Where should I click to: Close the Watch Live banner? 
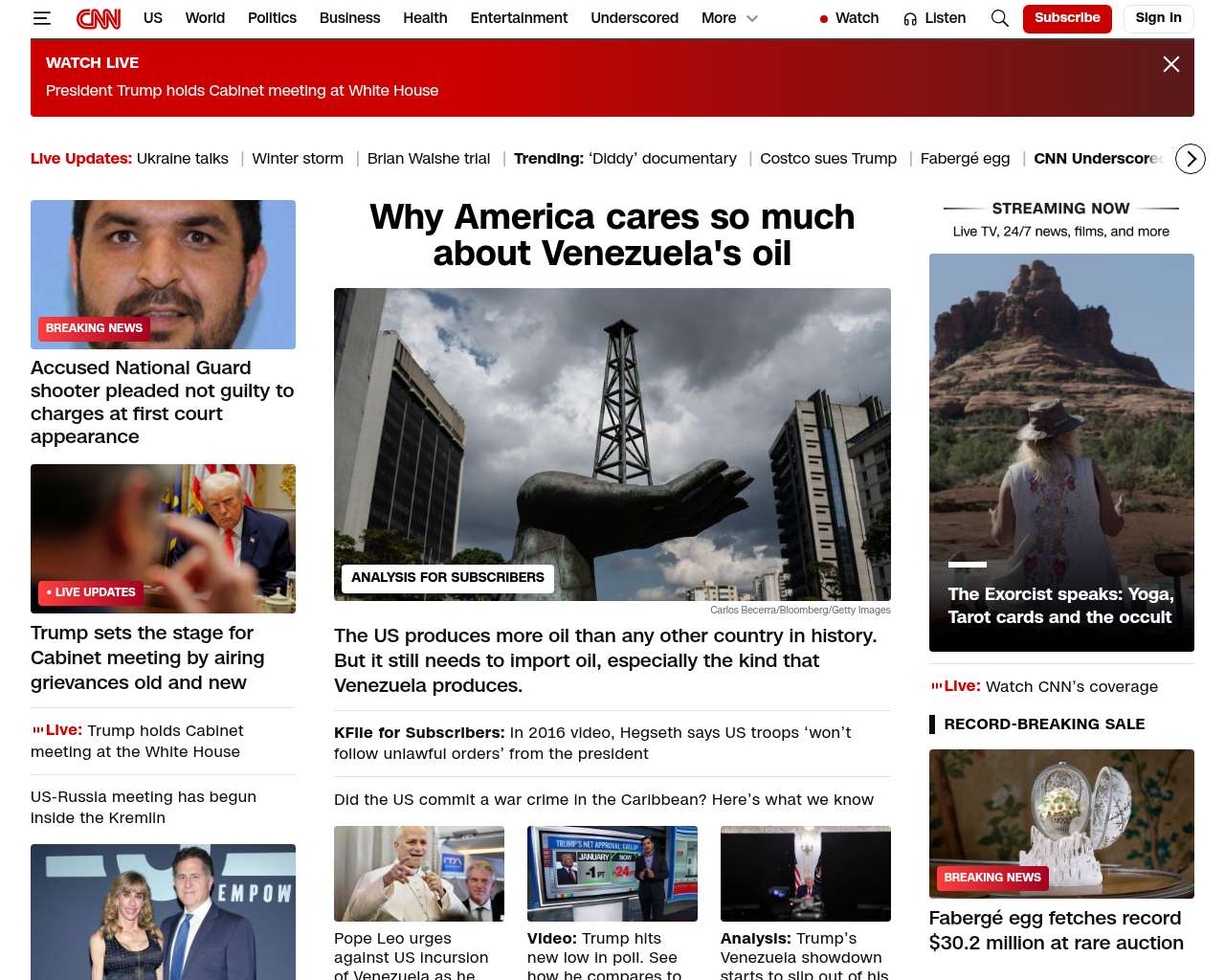tap(1170, 64)
